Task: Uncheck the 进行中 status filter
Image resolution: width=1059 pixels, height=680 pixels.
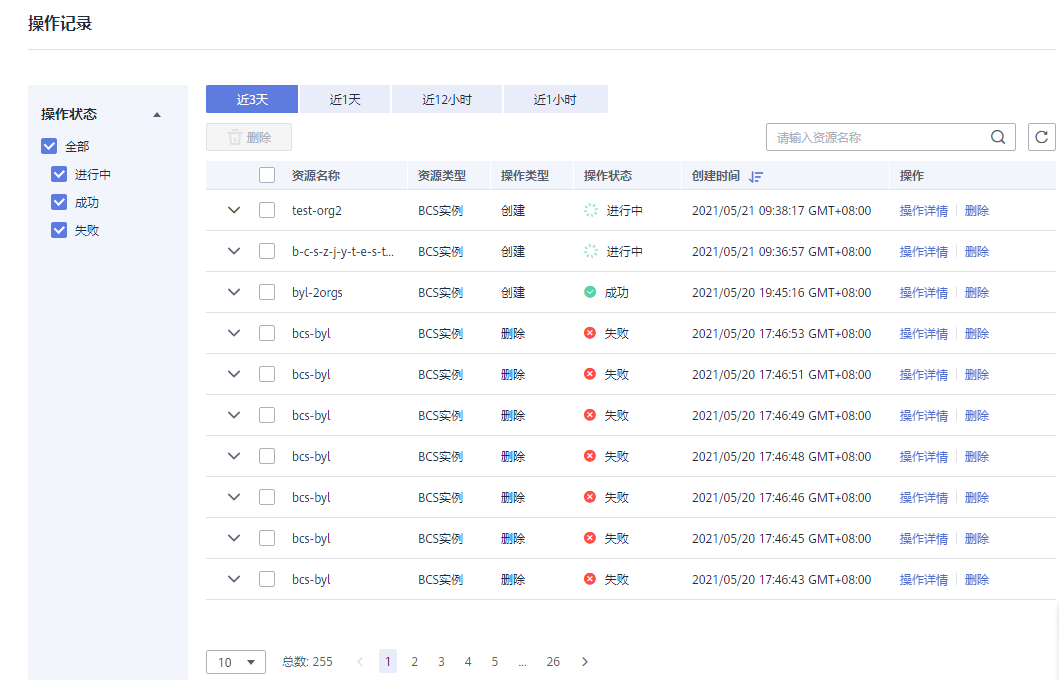Action: tap(59, 174)
